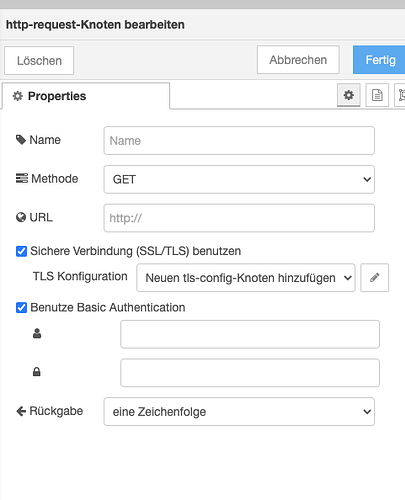Toggle Benutze Basic Authentication checkbox
405x500 pixels.
21,307
